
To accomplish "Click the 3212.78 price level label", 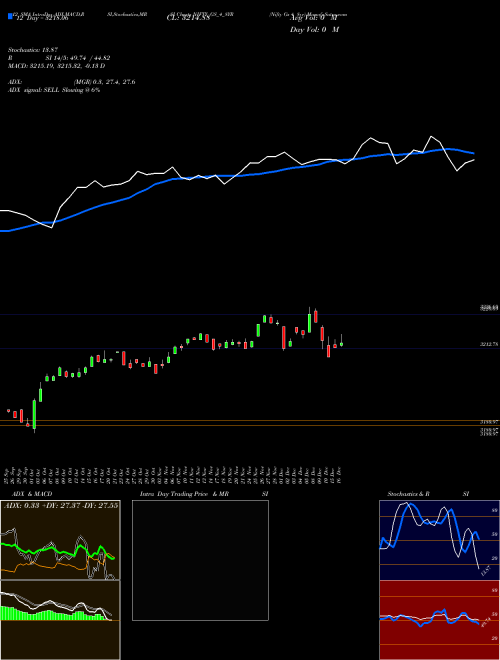I will 489,344.
